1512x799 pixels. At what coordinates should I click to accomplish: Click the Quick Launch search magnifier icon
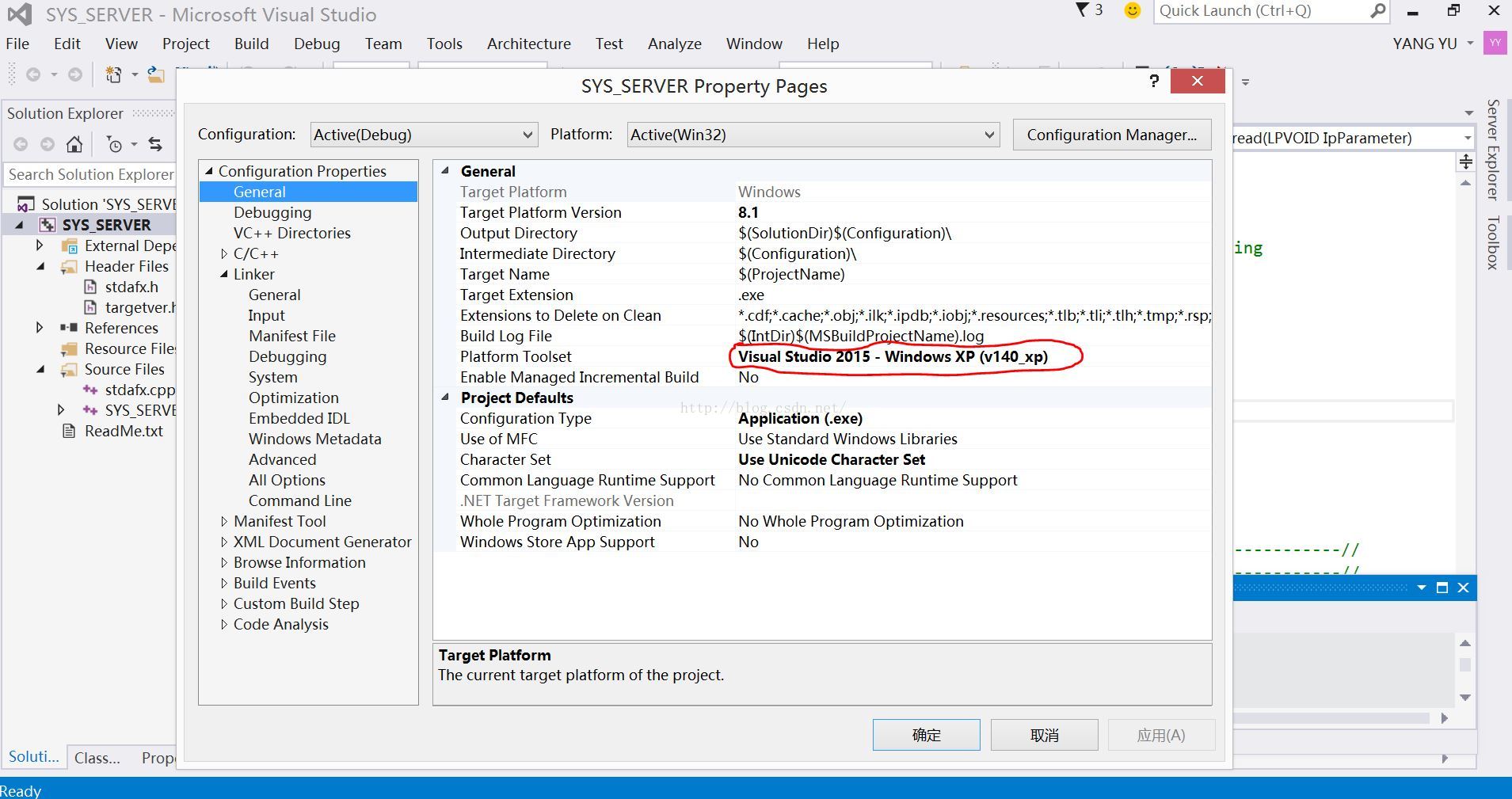1378,11
